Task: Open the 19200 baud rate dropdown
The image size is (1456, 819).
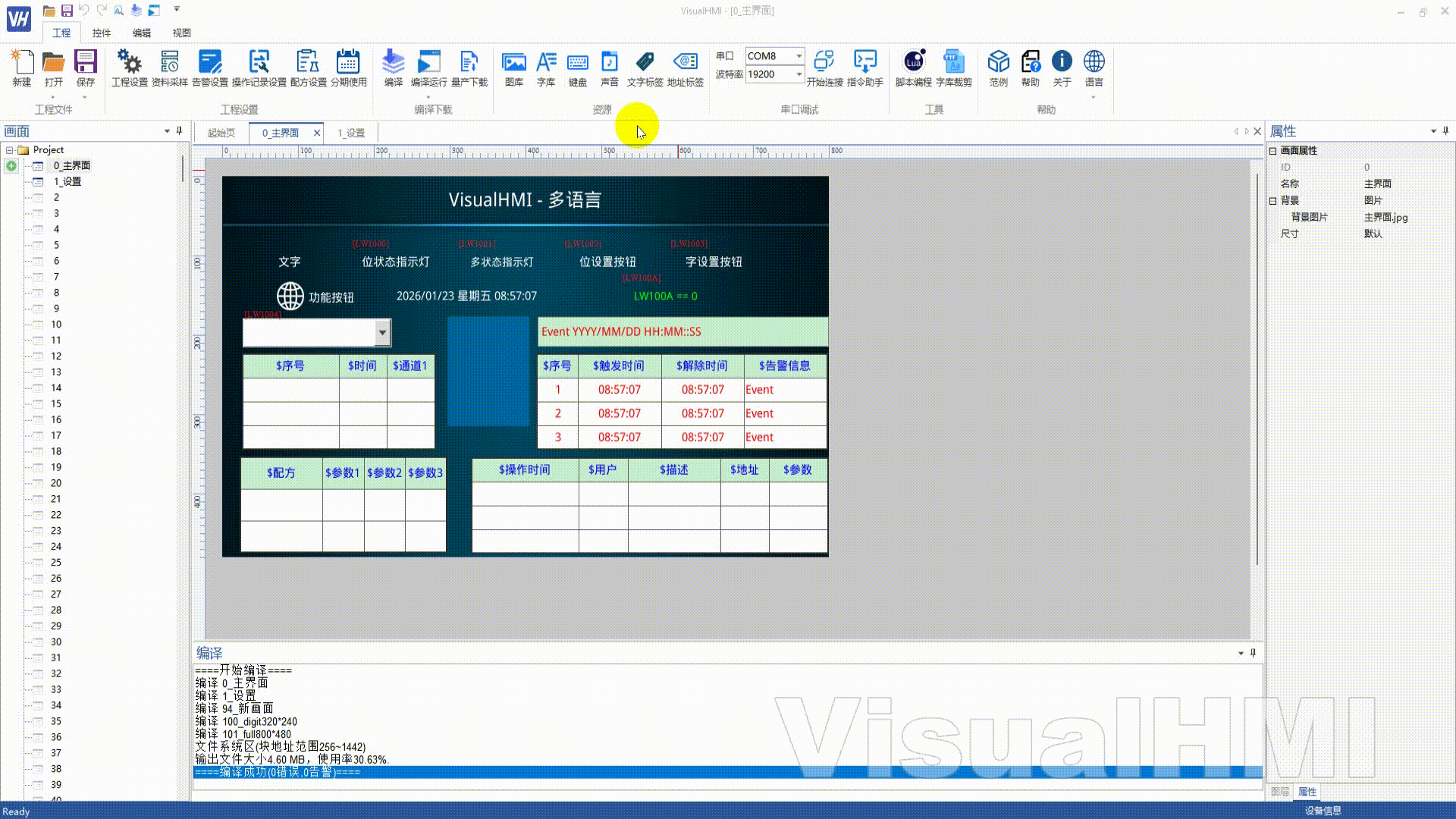Action: tap(799, 74)
